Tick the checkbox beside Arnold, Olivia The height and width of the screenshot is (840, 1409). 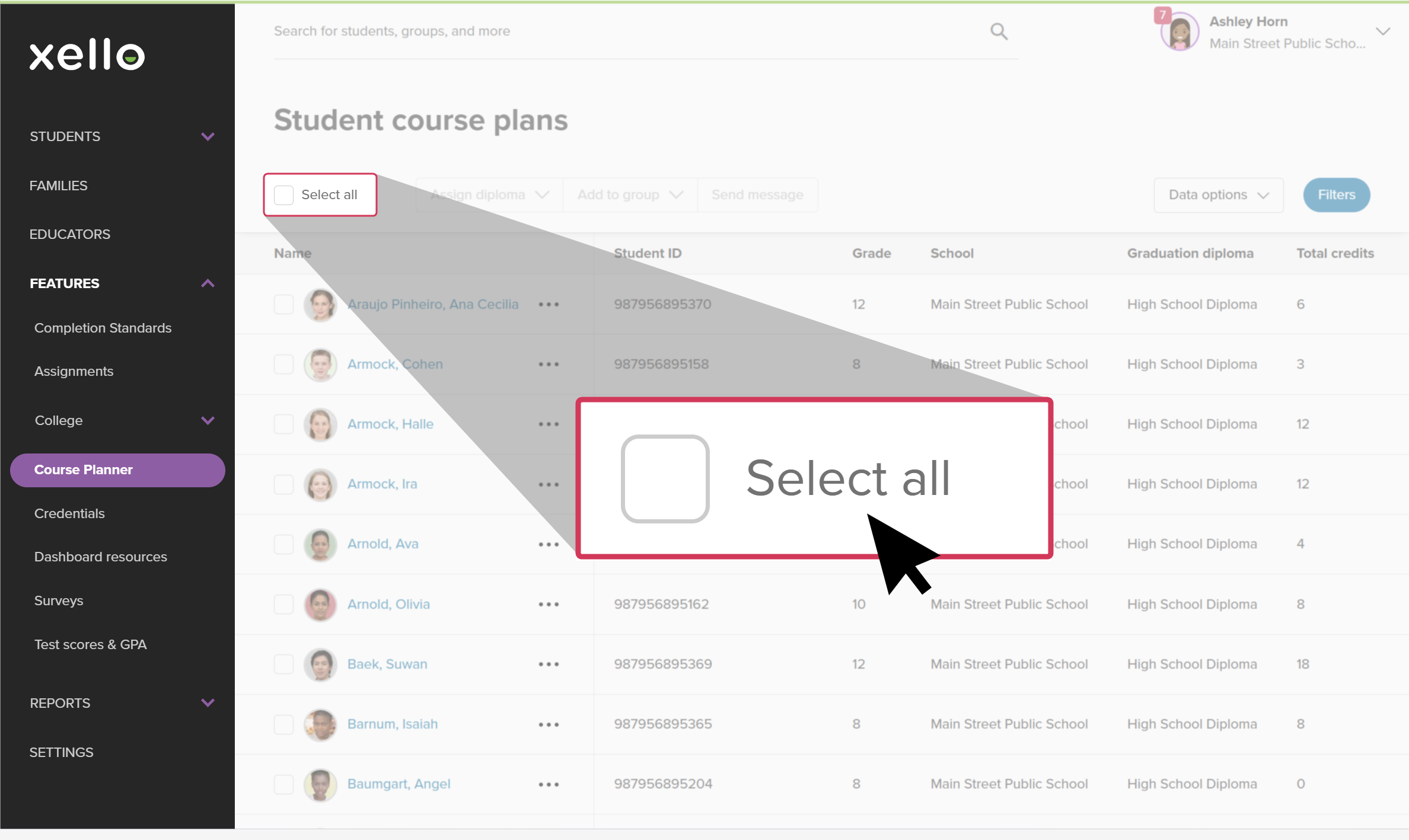pyautogui.click(x=284, y=604)
